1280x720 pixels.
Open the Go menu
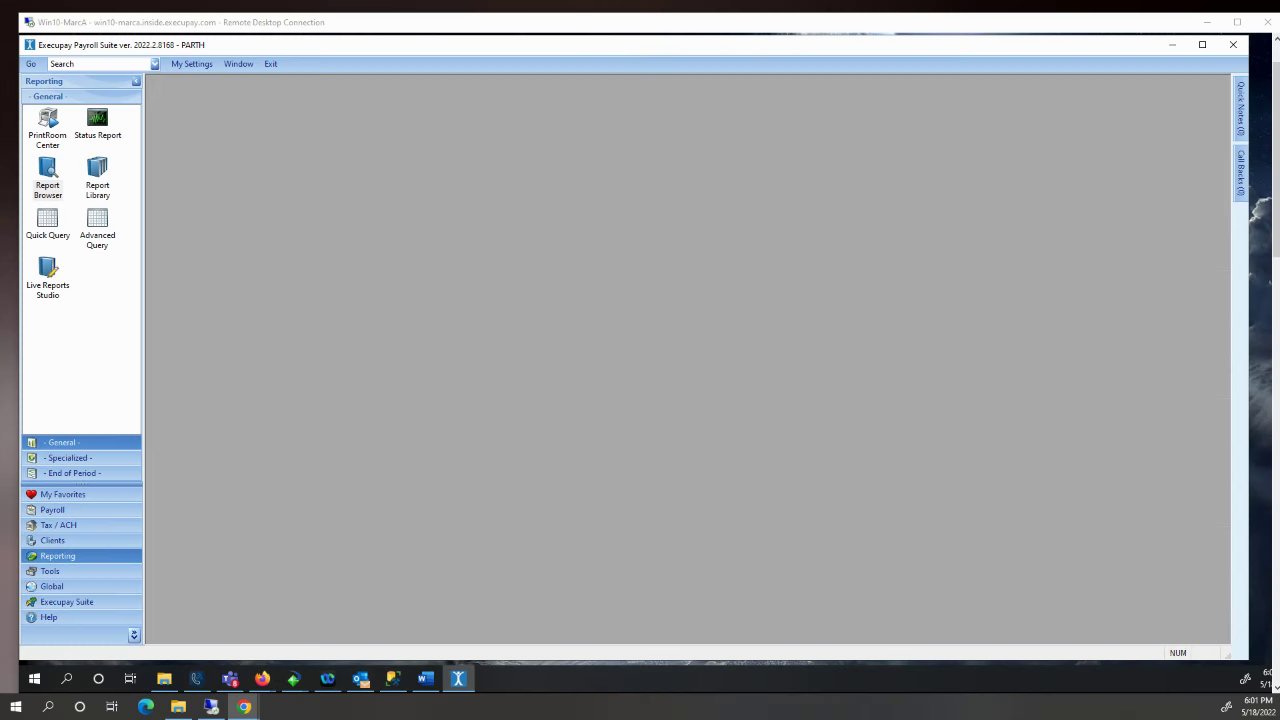pyautogui.click(x=31, y=64)
